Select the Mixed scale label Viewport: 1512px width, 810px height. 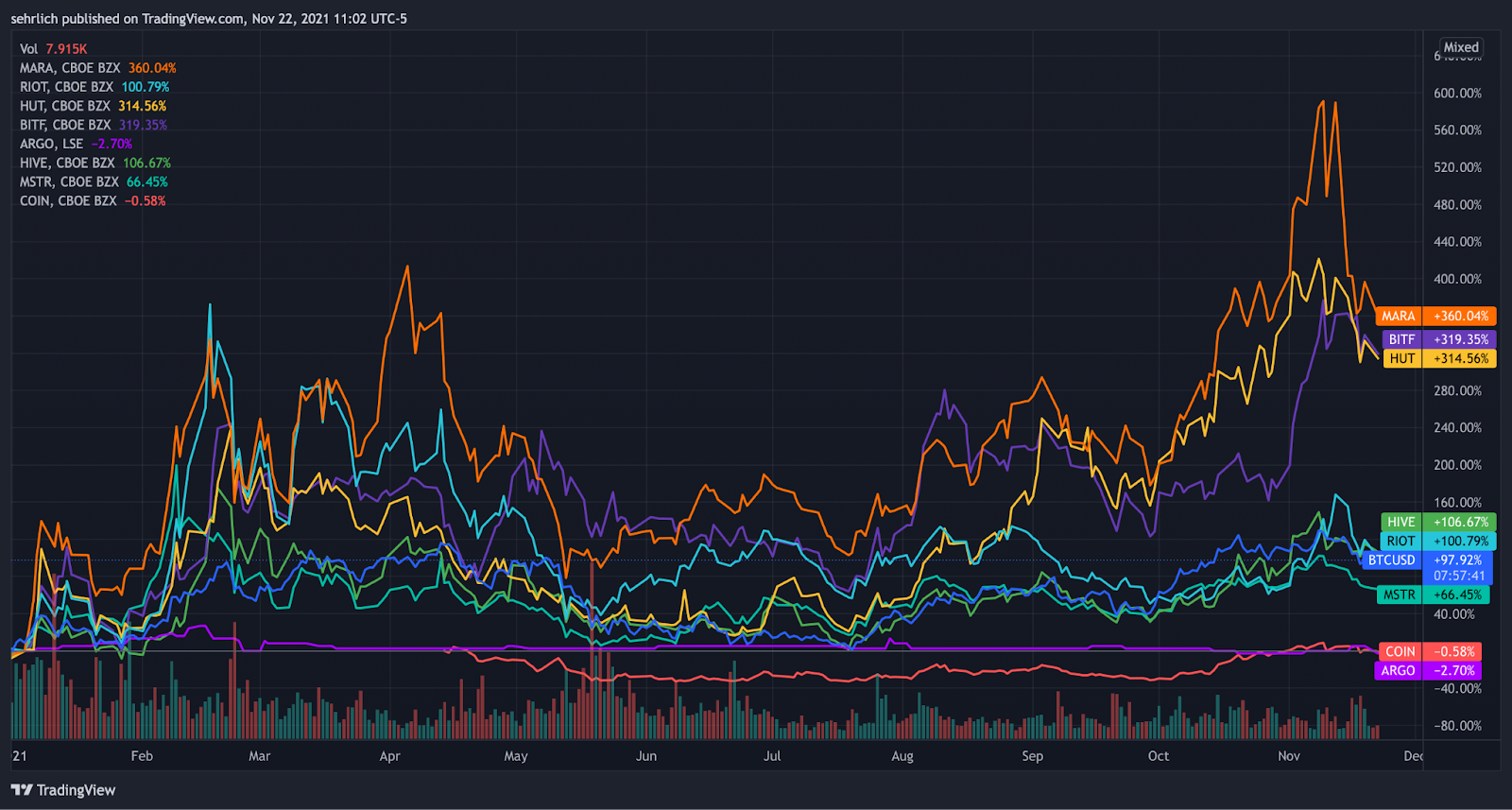(x=1461, y=47)
